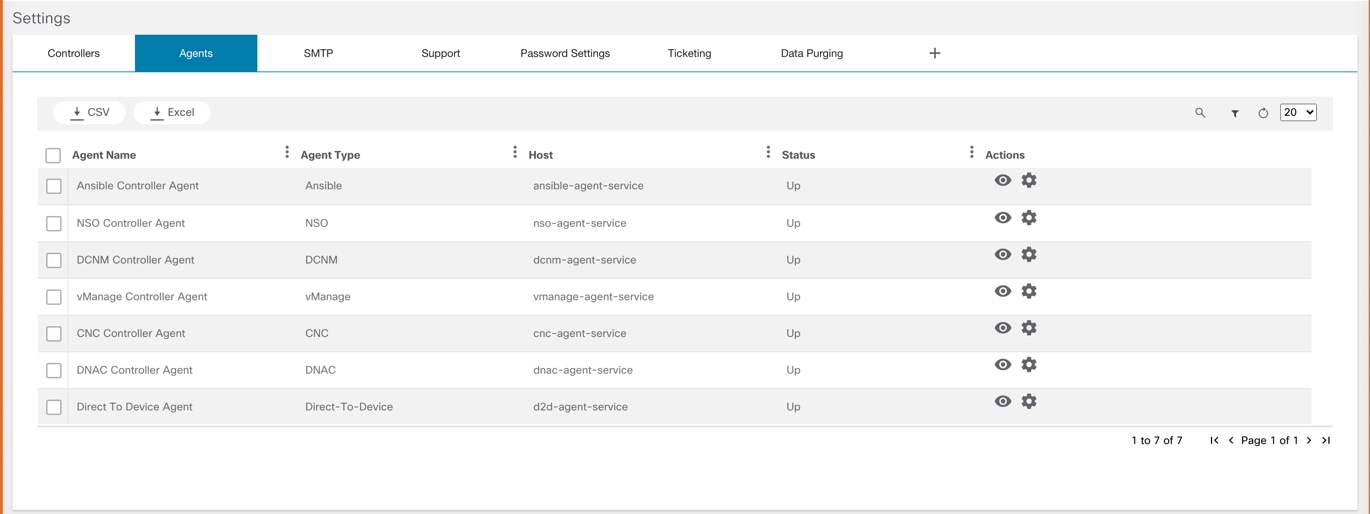The height and width of the screenshot is (514, 1370).
Task: Click gear icon for Direct To Device Agent
Action: 1029,402
